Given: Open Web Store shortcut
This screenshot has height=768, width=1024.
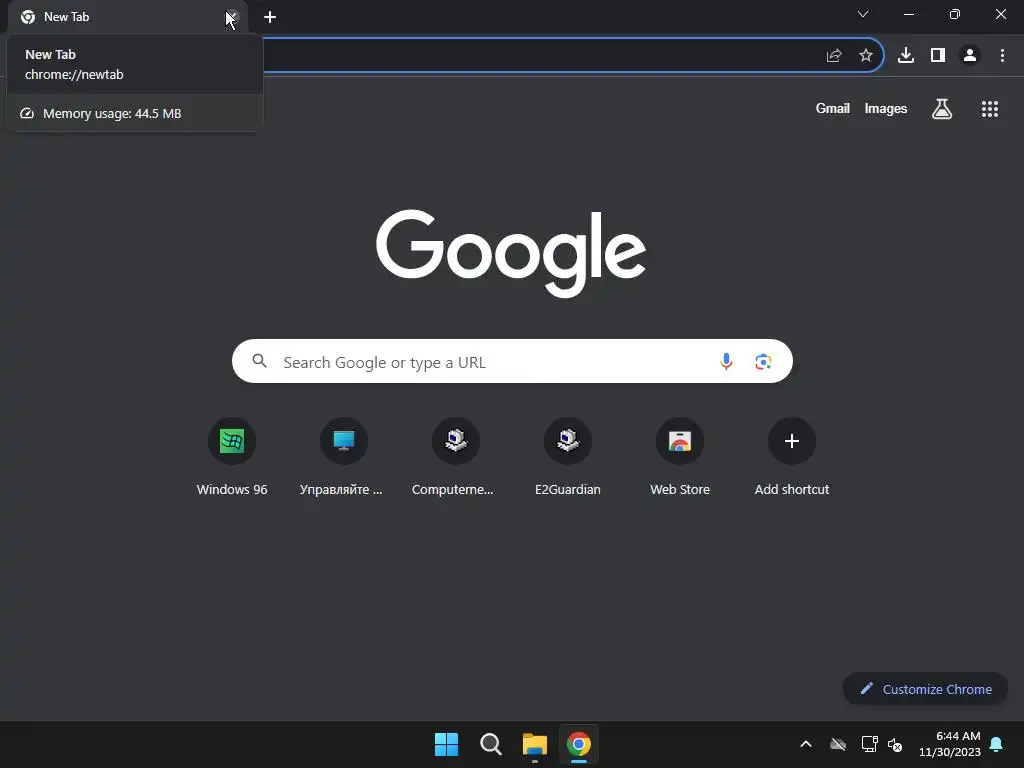Looking at the screenshot, I should 680,456.
